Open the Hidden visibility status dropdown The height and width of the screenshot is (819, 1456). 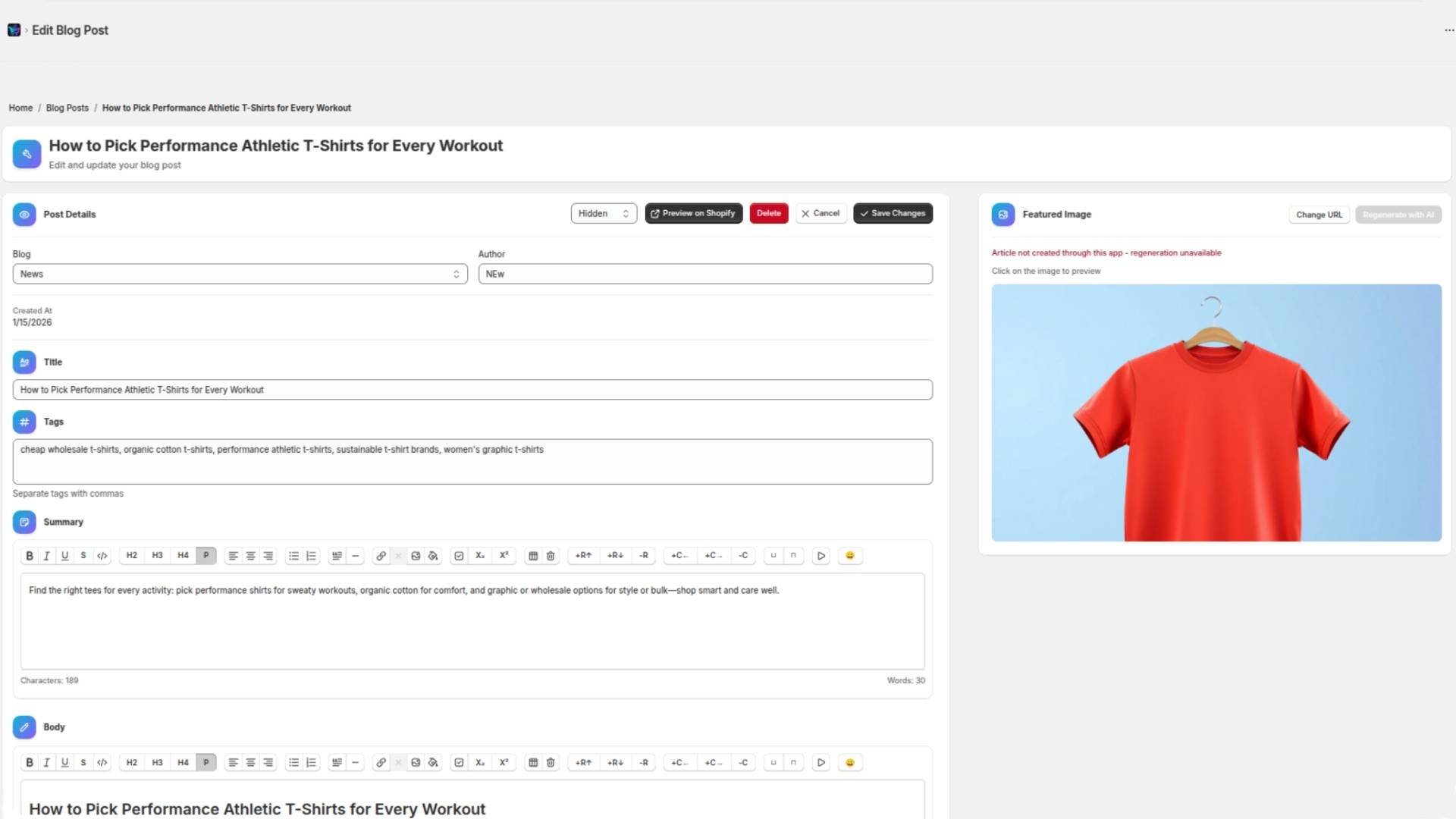(603, 213)
